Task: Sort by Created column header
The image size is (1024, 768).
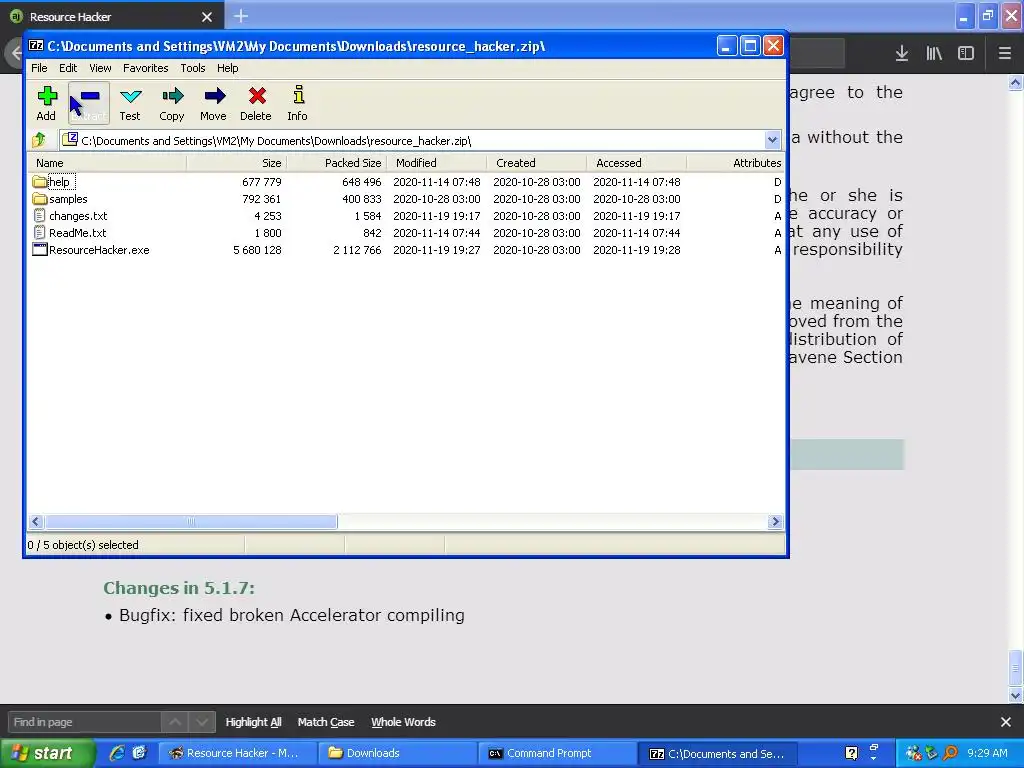Action: (536, 163)
